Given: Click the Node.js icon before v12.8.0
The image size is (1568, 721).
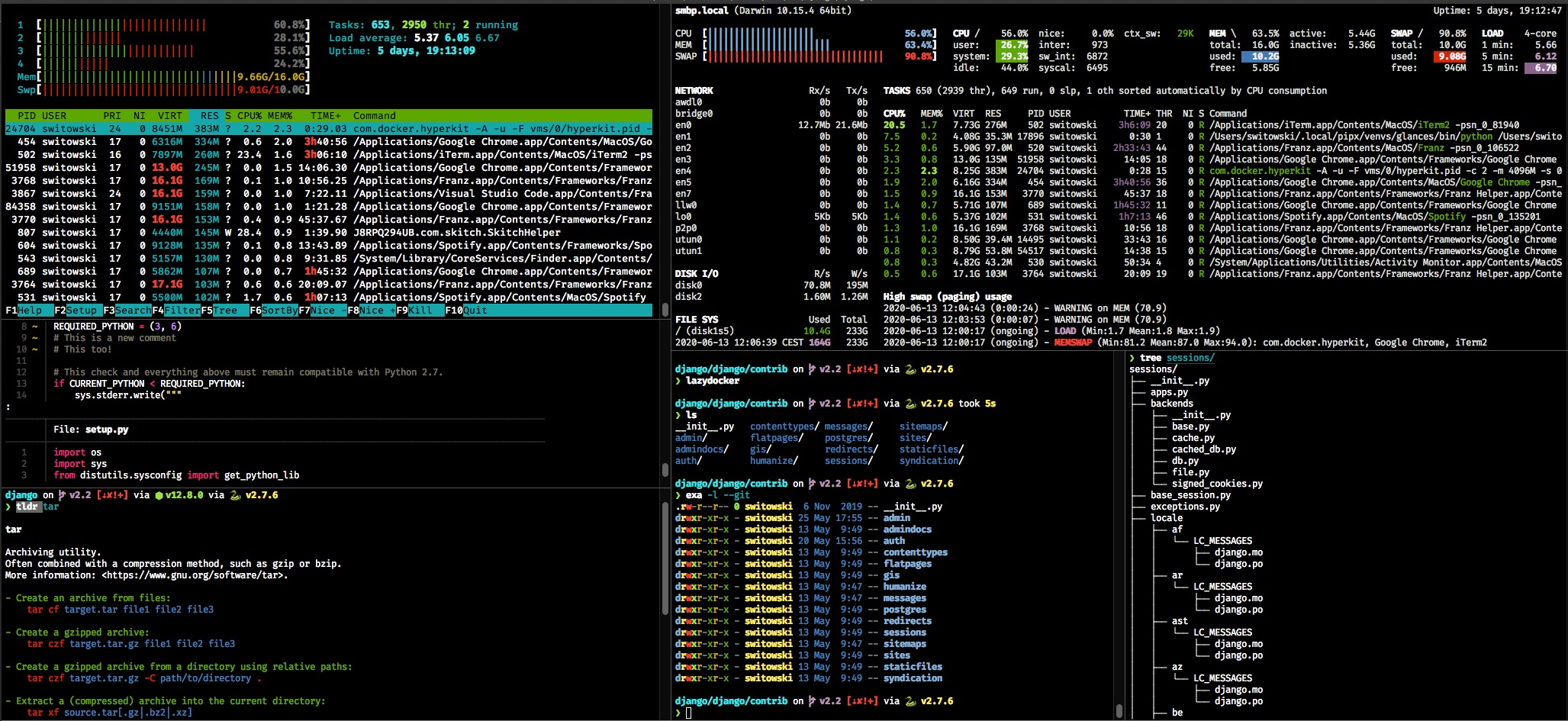Looking at the screenshot, I should 160,494.
